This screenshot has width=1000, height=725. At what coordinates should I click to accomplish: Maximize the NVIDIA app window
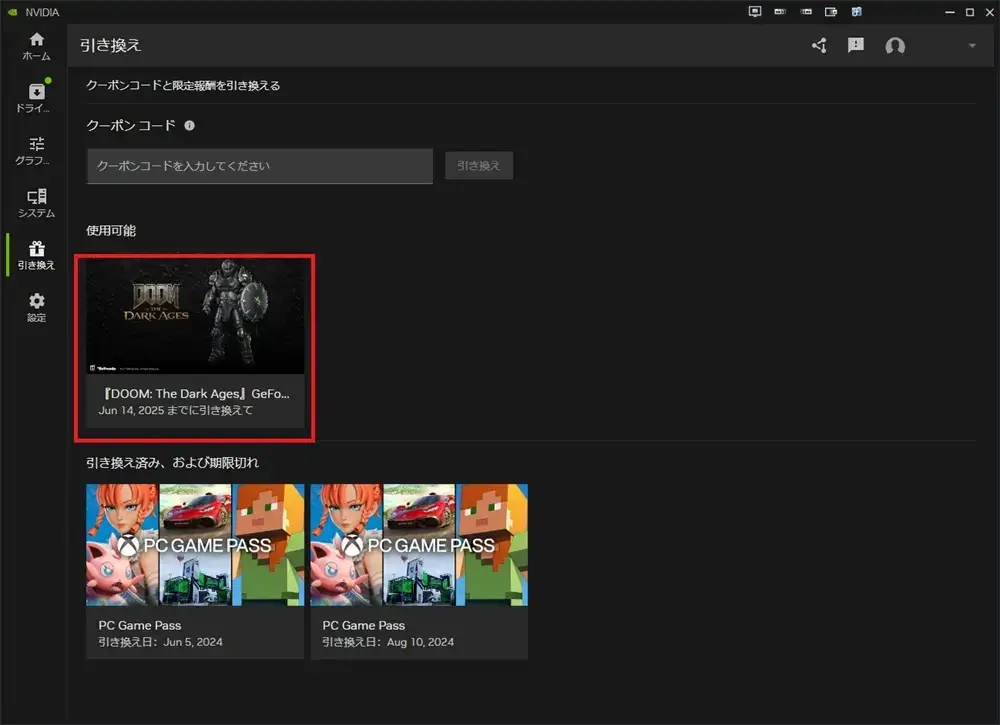point(969,12)
